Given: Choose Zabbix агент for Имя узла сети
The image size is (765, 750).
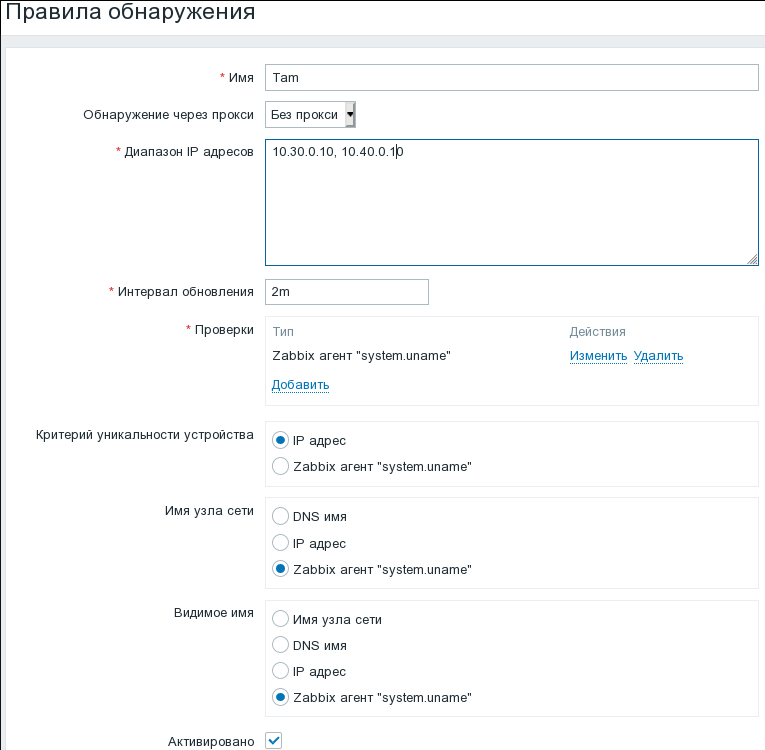Looking at the screenshot, I should pos(281,569).
